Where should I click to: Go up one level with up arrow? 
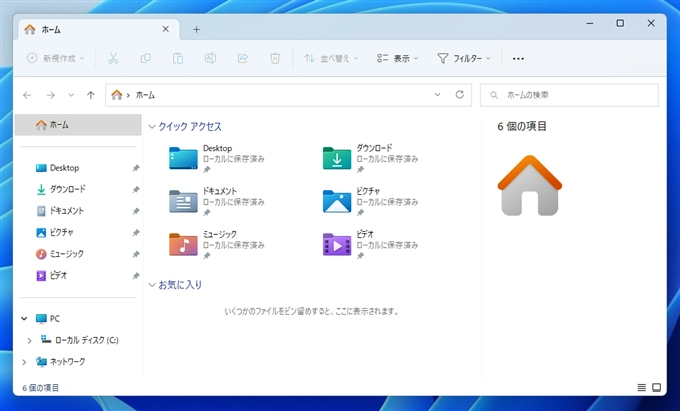click(91, 95)
